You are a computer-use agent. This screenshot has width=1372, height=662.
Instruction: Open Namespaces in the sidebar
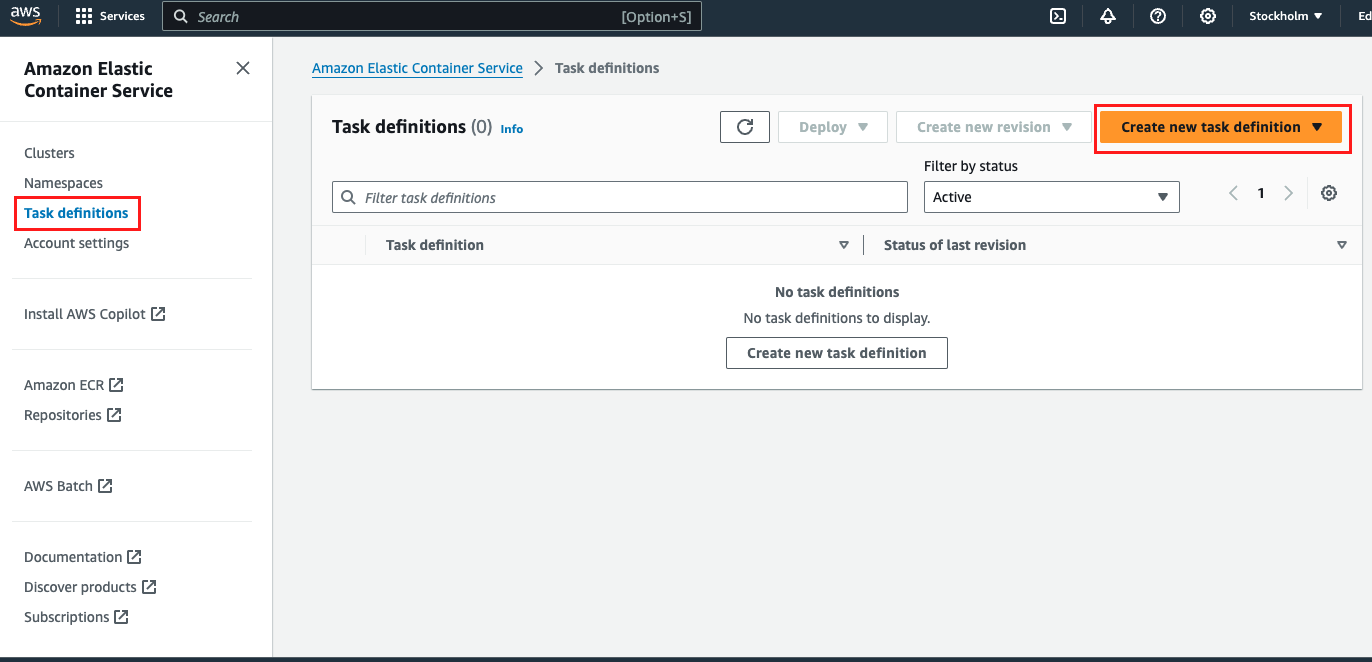click(63, 183)
